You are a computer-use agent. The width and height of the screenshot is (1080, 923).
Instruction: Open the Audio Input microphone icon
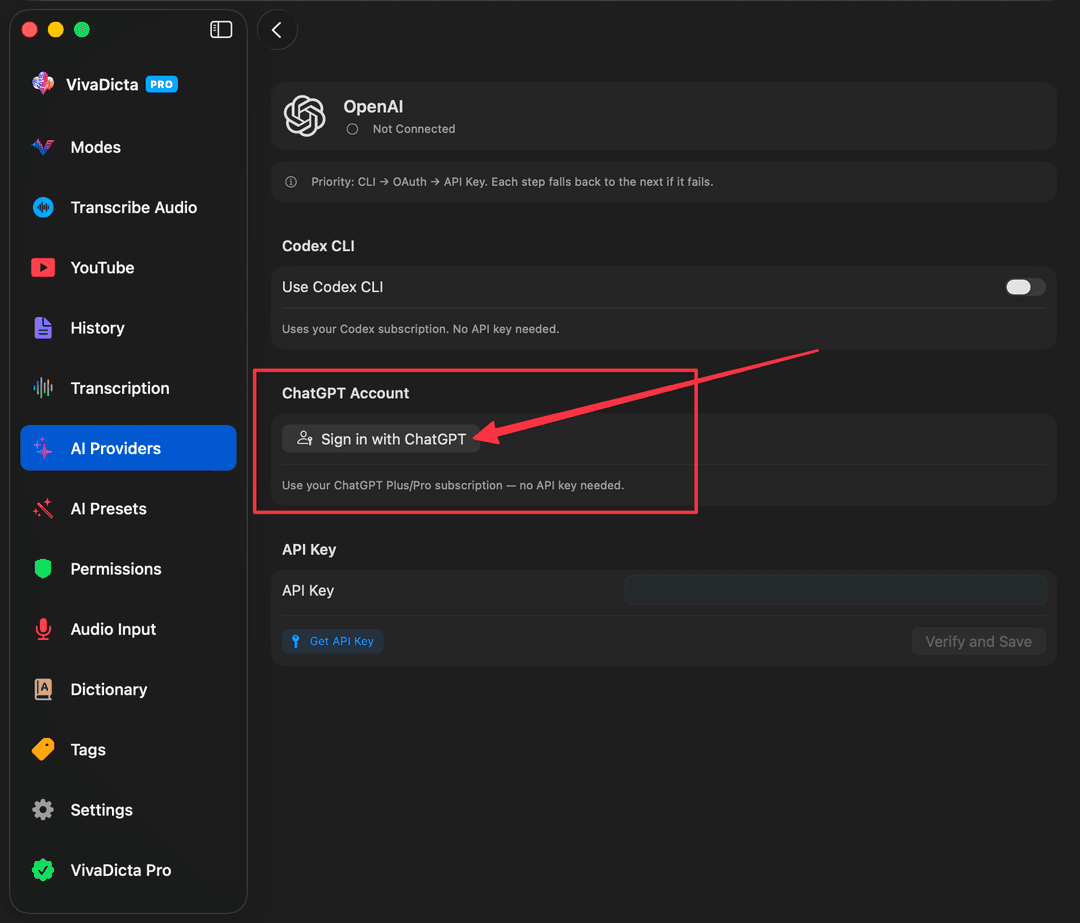click(42, 629)
